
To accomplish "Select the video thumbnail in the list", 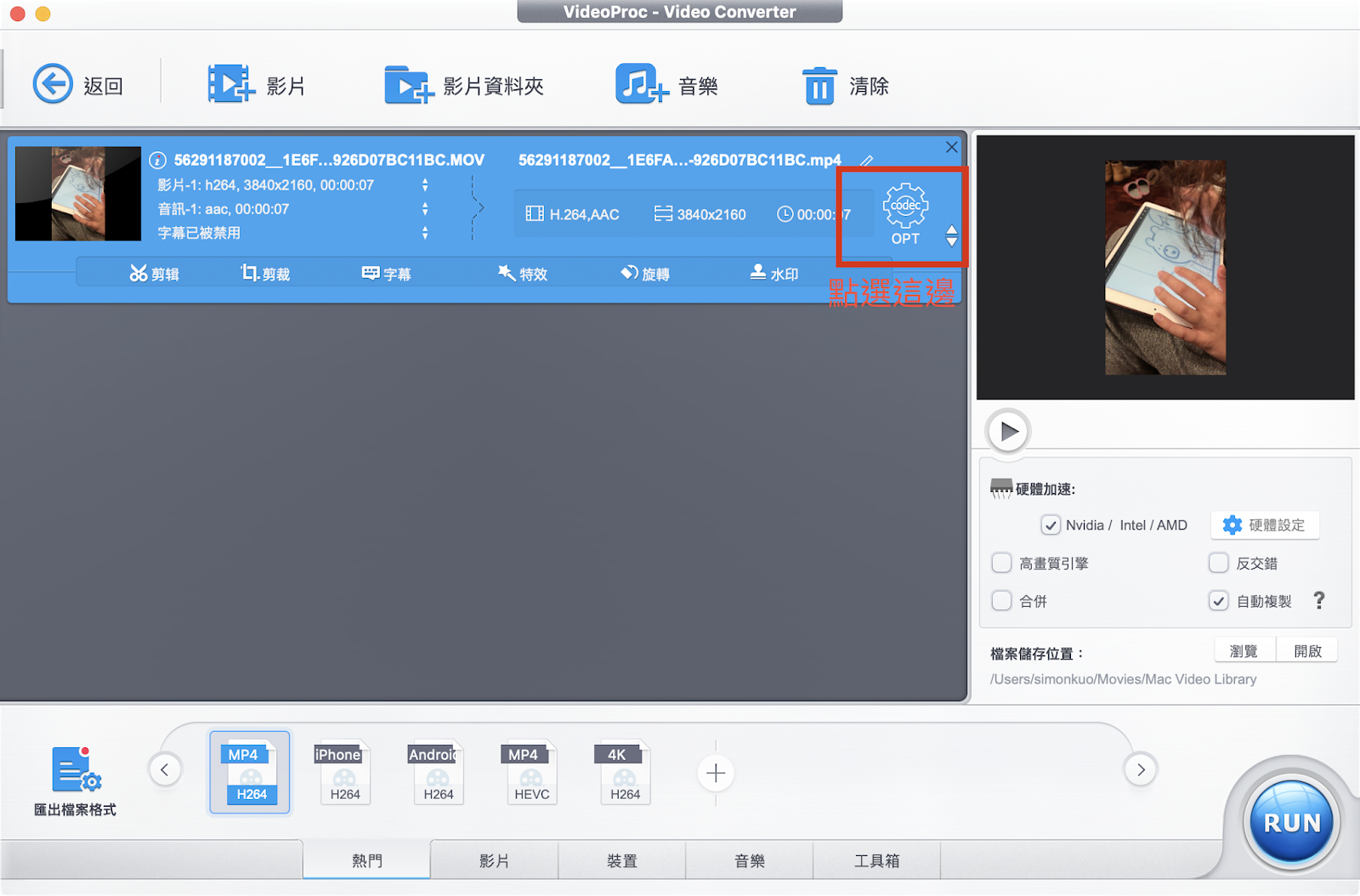I will [78, 194].
